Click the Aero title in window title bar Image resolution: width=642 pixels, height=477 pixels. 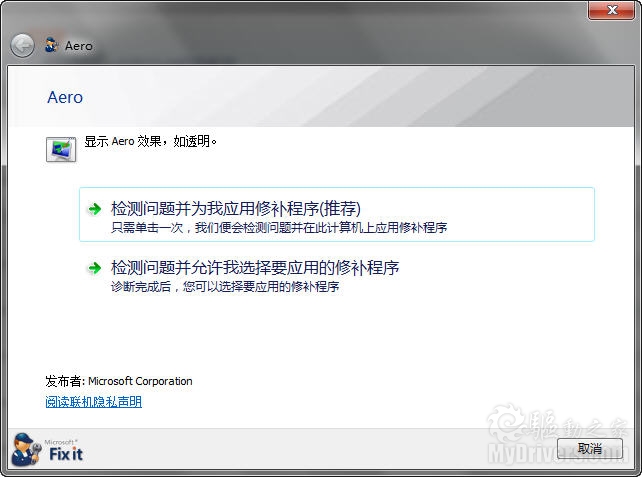(x=79, y=46)
